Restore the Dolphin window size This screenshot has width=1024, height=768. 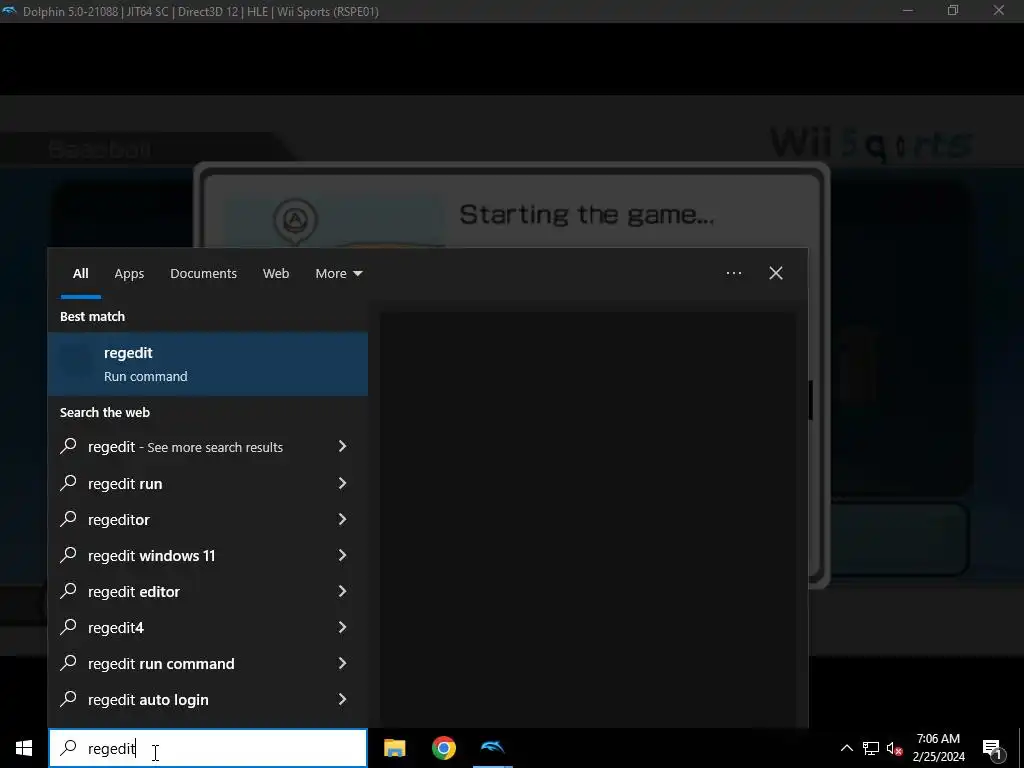point(953,10)
